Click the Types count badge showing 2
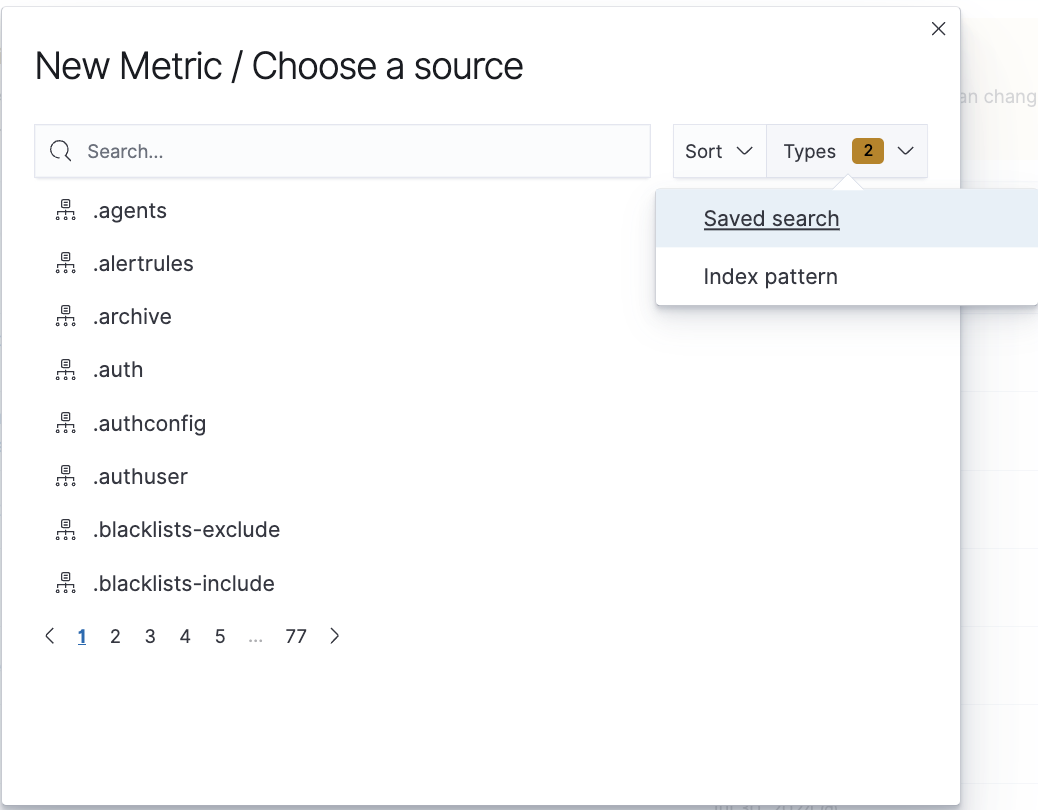 [867, 151]
